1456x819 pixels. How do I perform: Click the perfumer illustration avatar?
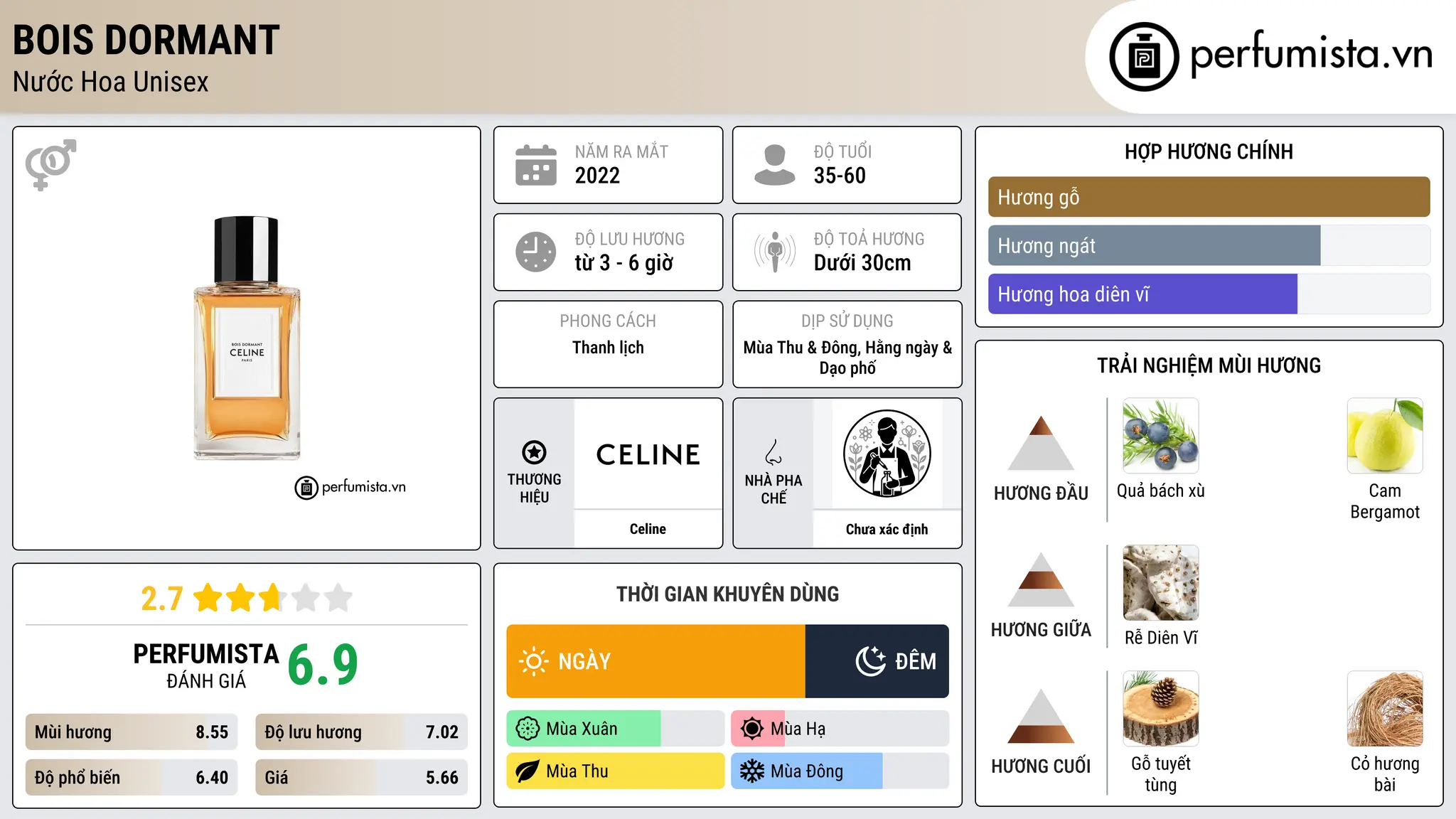pyautogui.click(x=887, y=454)
